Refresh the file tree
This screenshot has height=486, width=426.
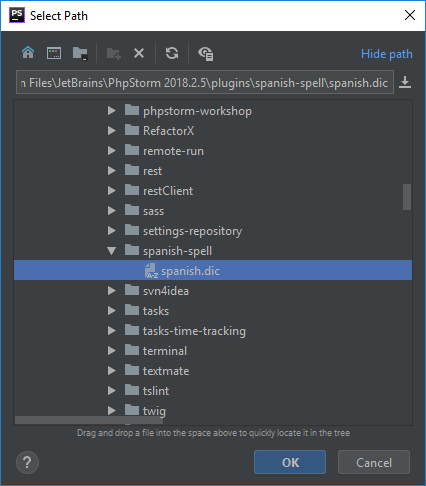tap(172, 53)
